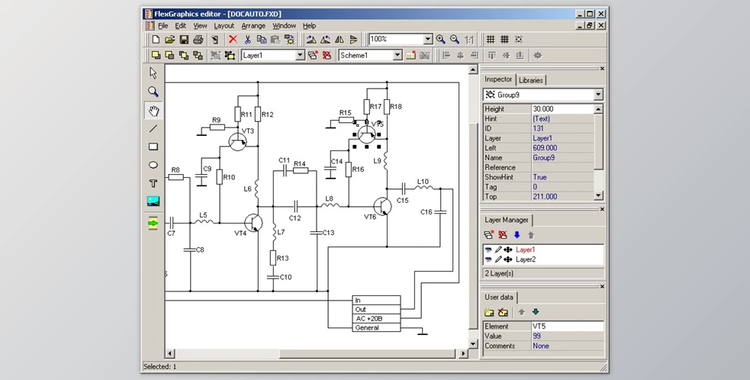Add user data entry folder icon

coord(488,312)
